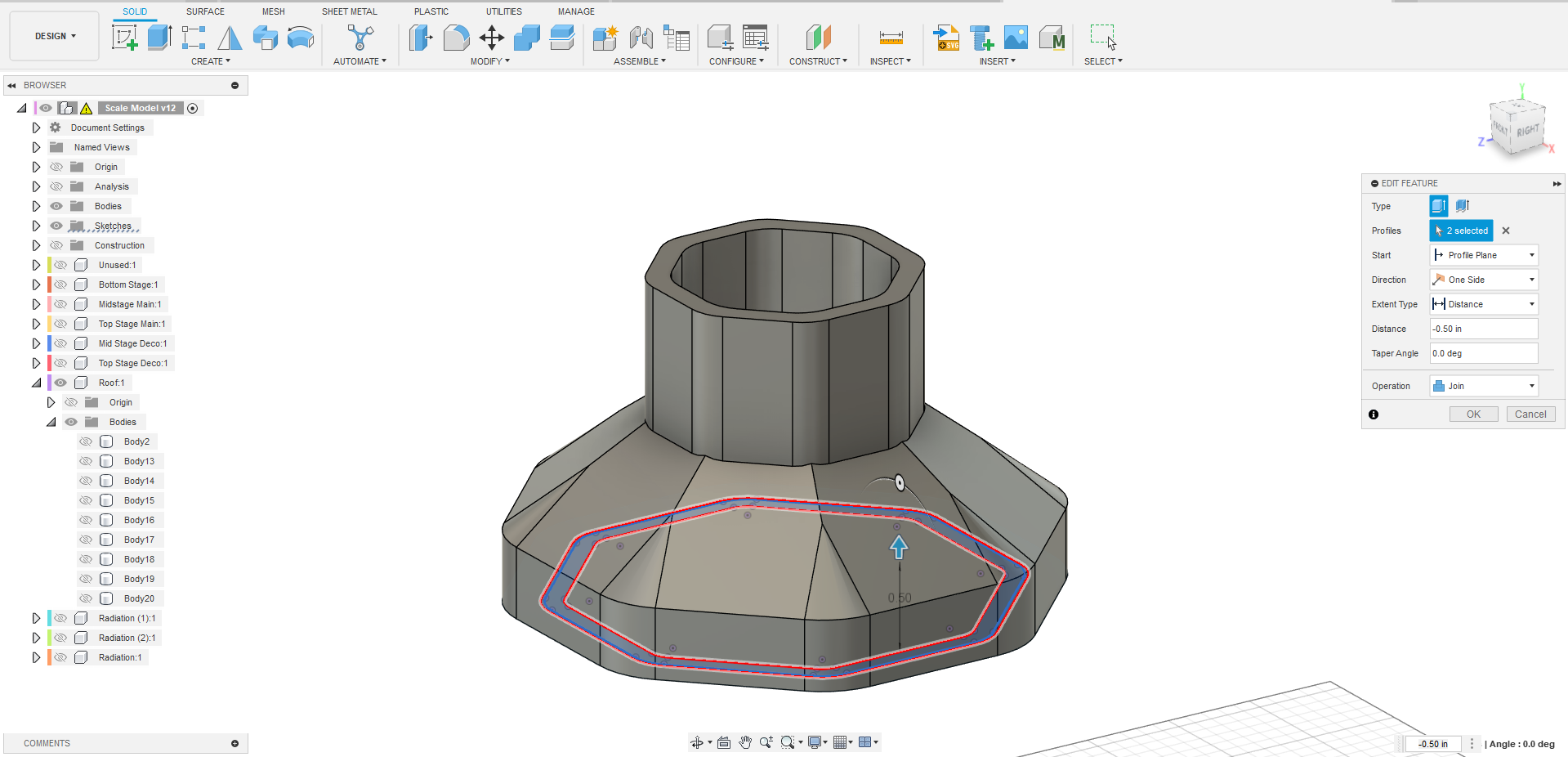Open the CREATE menu
The height and width of the screenshot is (757, 1568).
(x=211, y=61)
